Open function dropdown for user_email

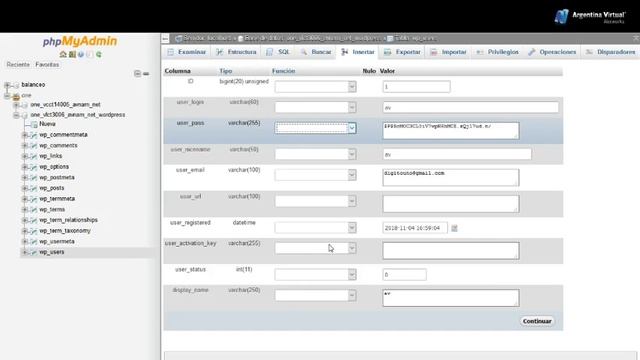(x=316, y=175)
